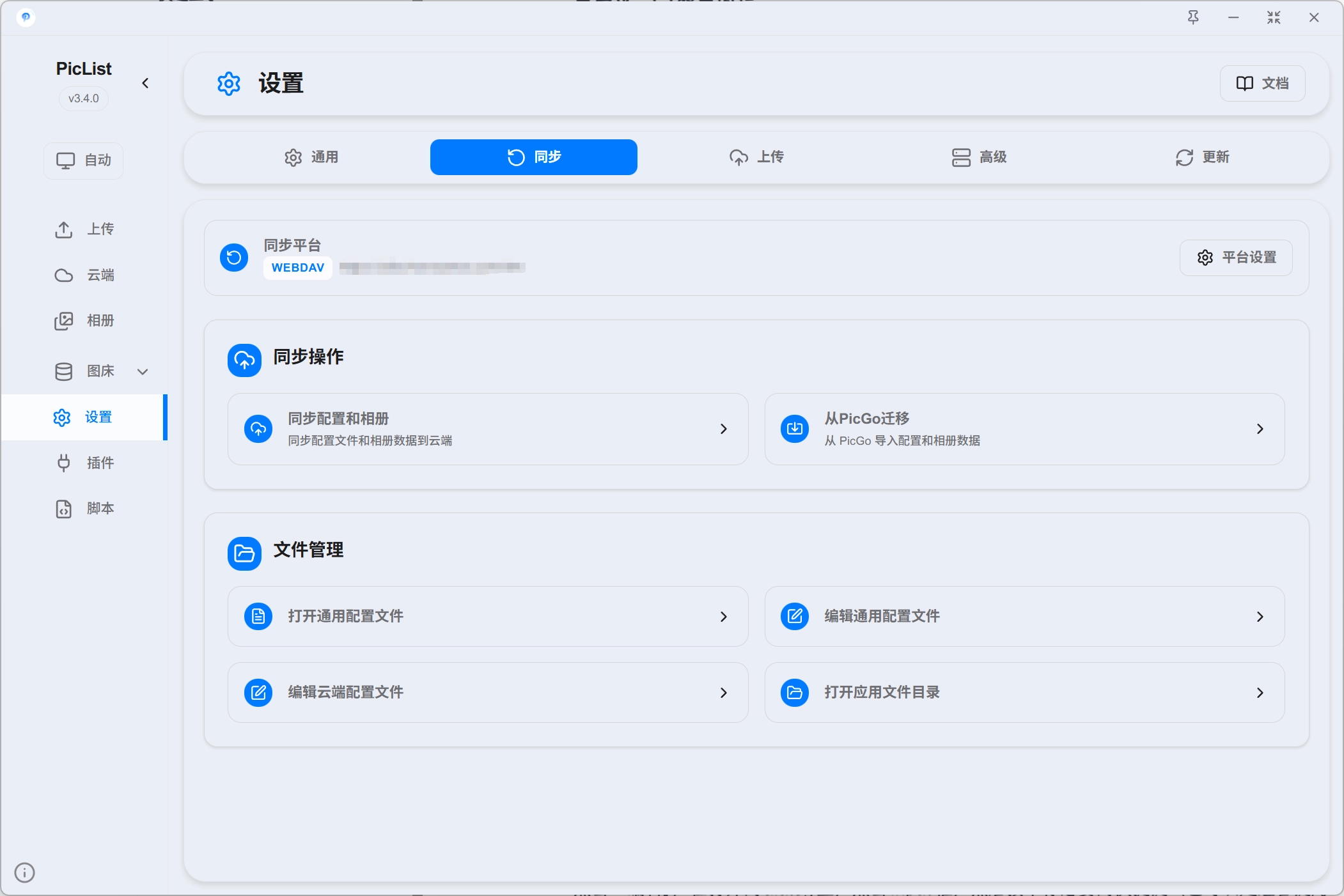This screenshot has width=1344, height=896.
Task: Click the WEBDAV platform badge
Action: pos(298,268)
